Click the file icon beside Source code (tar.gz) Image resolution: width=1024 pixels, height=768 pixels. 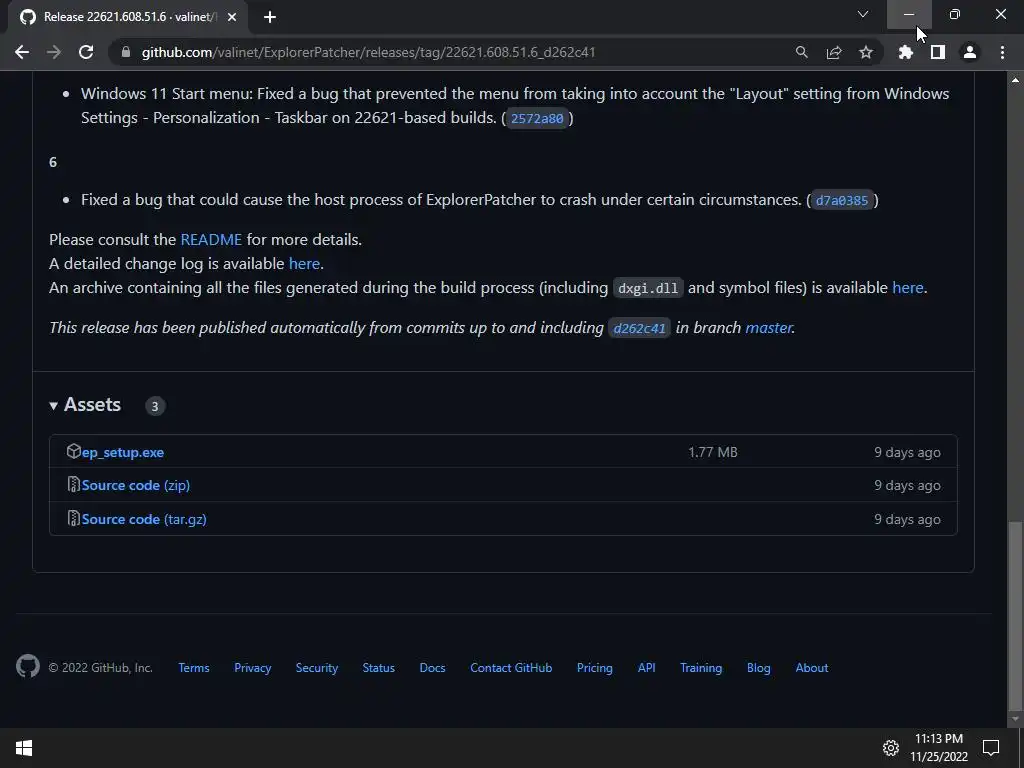click(x=73, y=519)
